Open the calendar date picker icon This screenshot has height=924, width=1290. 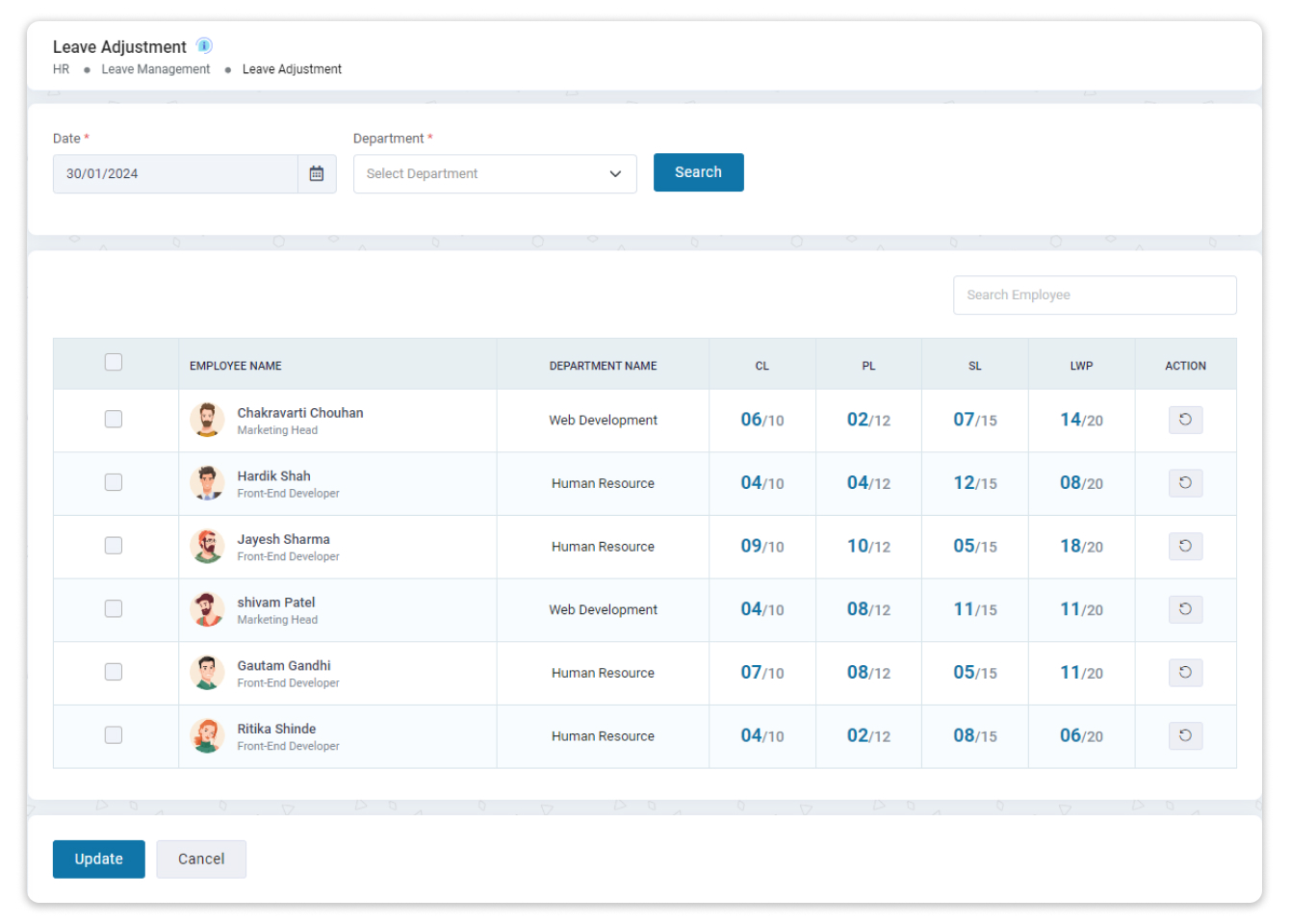(x=317, y=174)
